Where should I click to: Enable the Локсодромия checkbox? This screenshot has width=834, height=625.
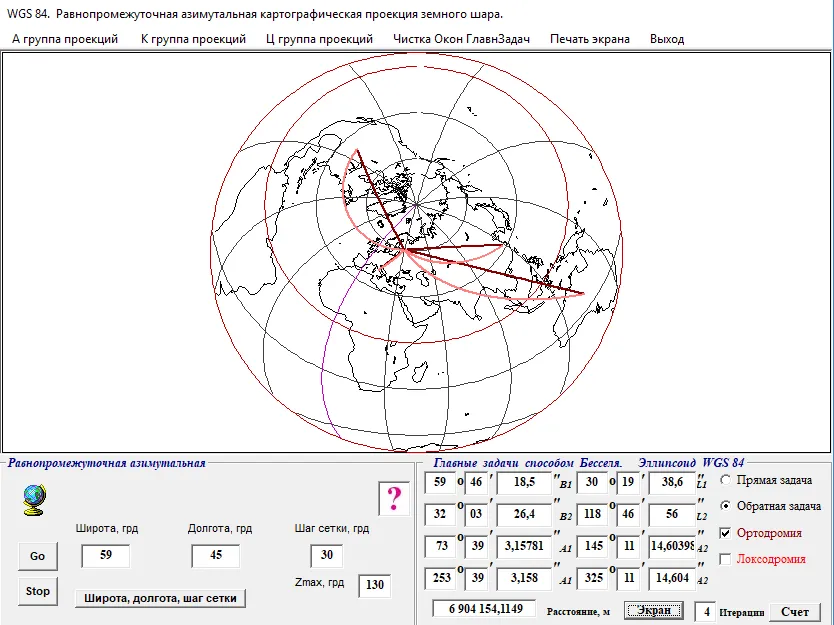(727, 559)
